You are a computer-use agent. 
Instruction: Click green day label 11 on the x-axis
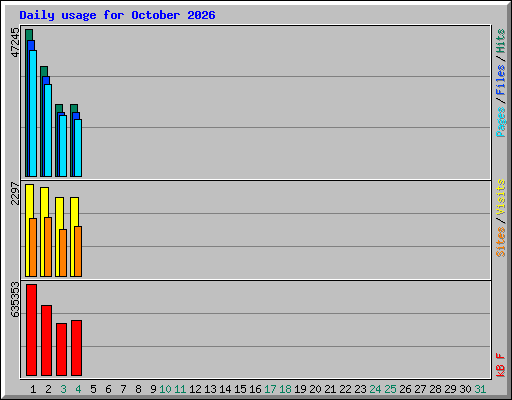point(180,389)
